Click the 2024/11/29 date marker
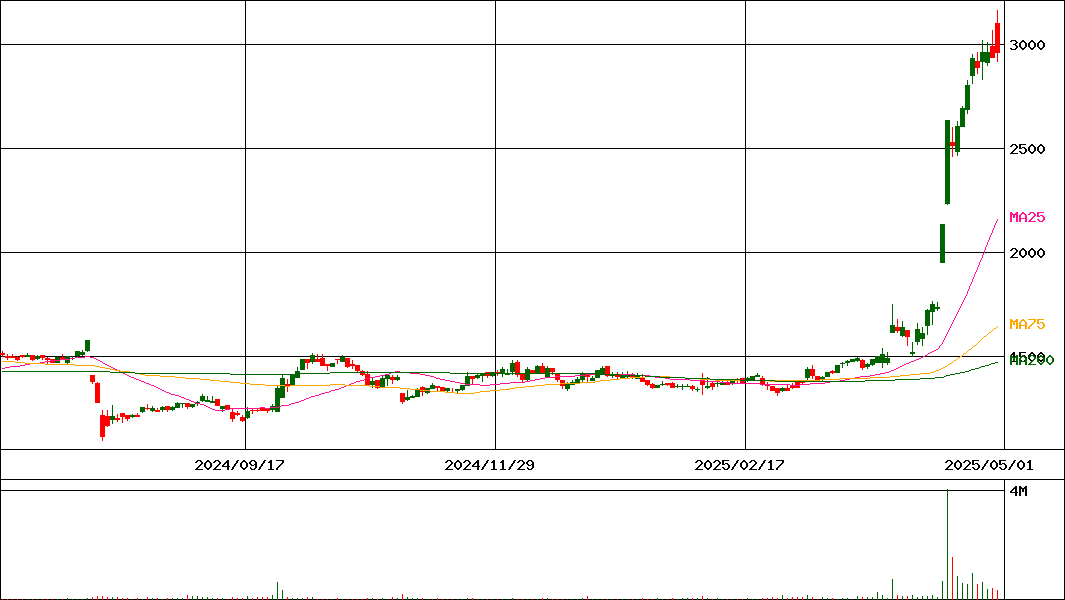Viewport: 1065px width, 600px height. coord(490,465)
